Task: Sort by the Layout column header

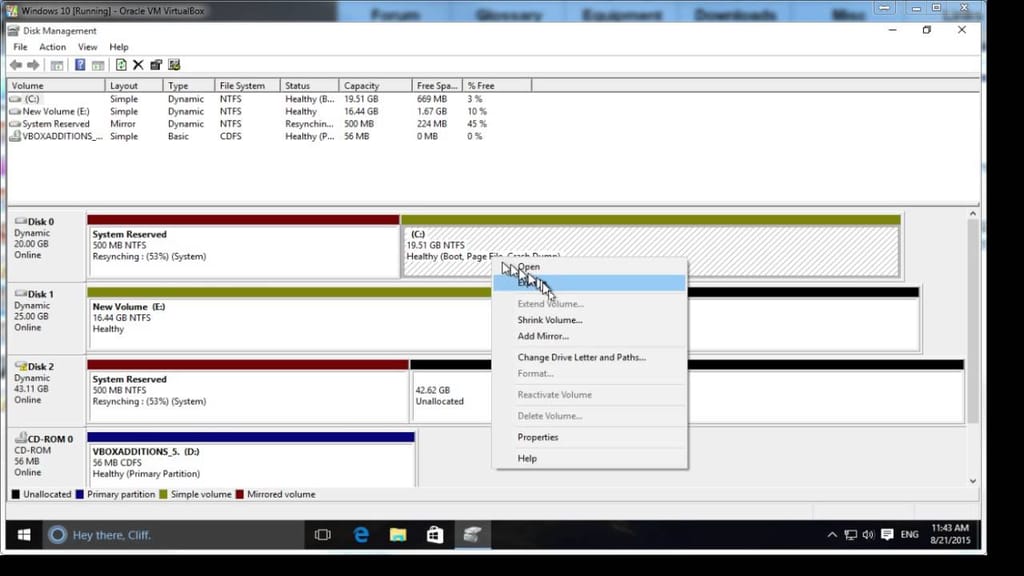Action: pos(134,86)
